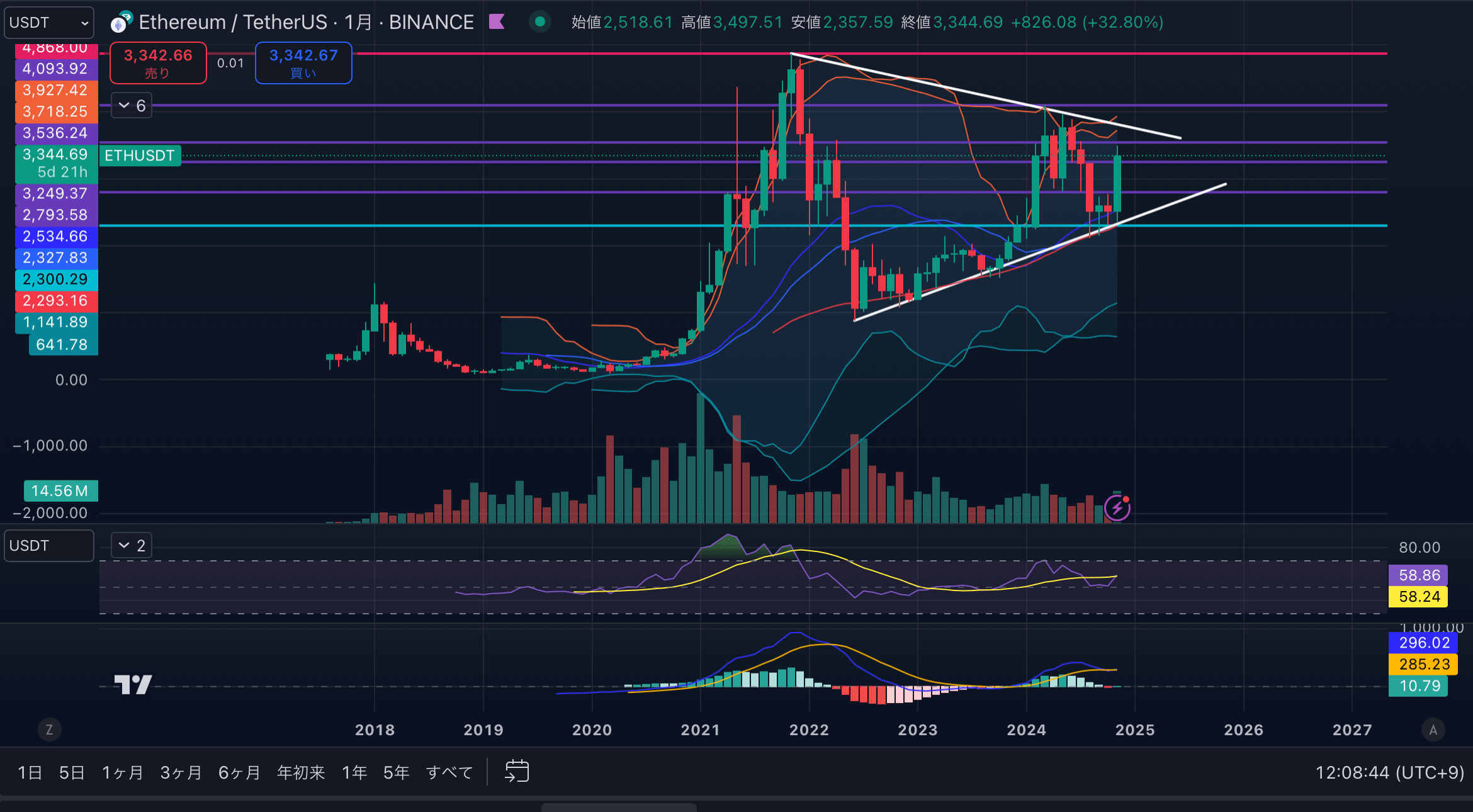1473x812 pixels.
Task: Click the 2,534.66 blue price label
Action: [x=56, y=236]
